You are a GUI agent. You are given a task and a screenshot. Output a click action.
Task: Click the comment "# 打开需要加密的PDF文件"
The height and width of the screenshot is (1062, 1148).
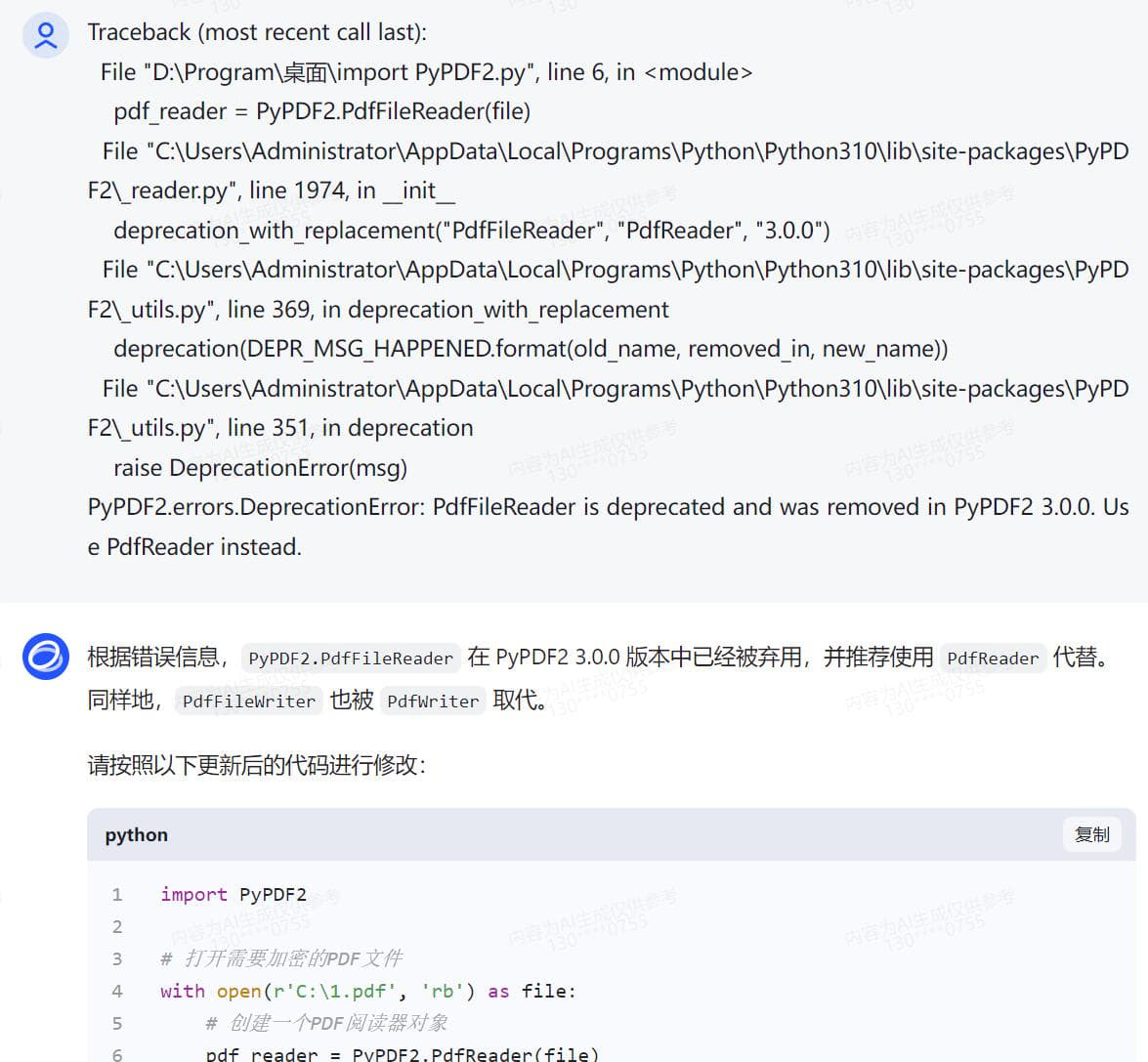click(x=282, y=958)
